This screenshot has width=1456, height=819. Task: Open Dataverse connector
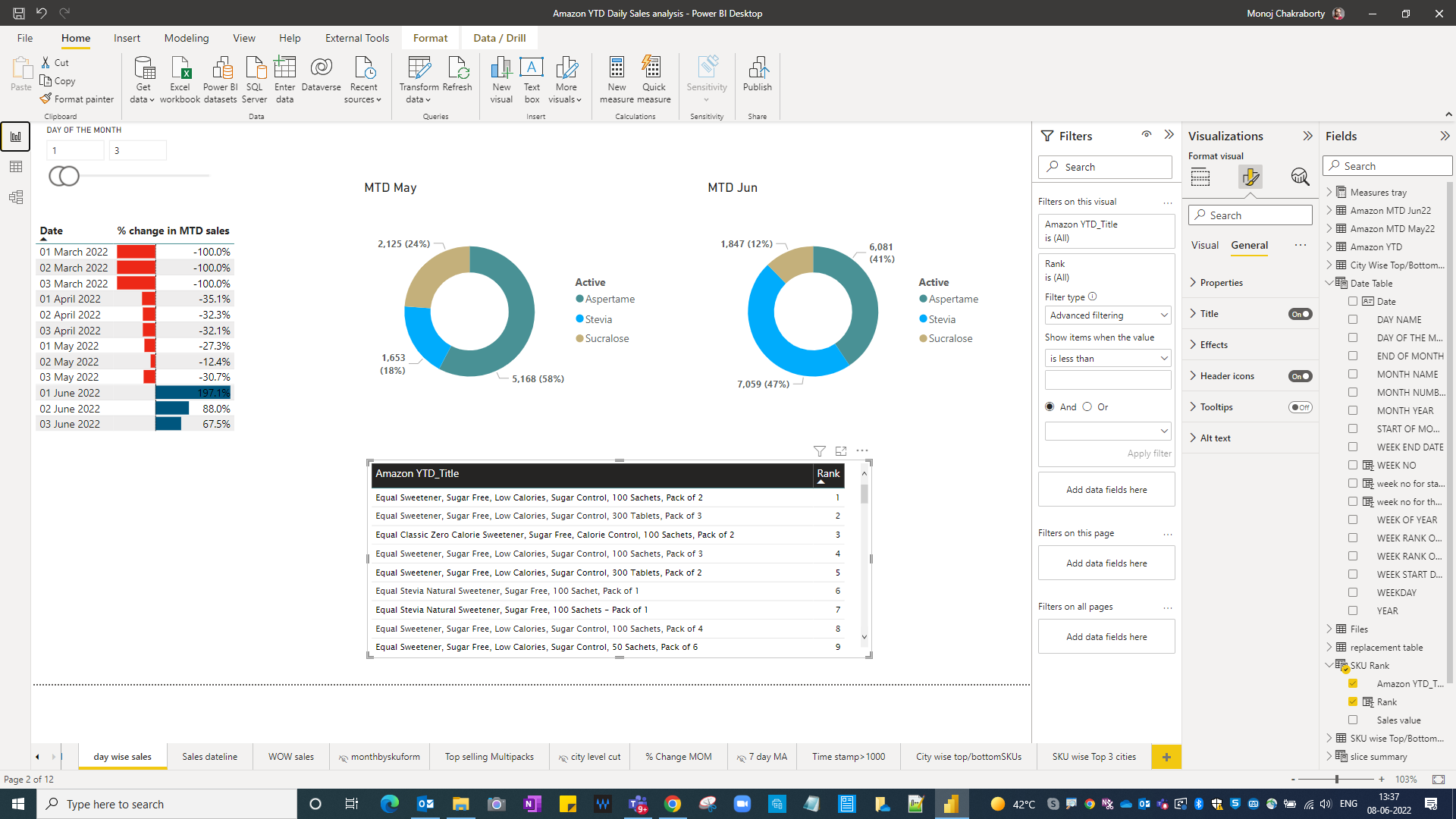click(322, 74)
